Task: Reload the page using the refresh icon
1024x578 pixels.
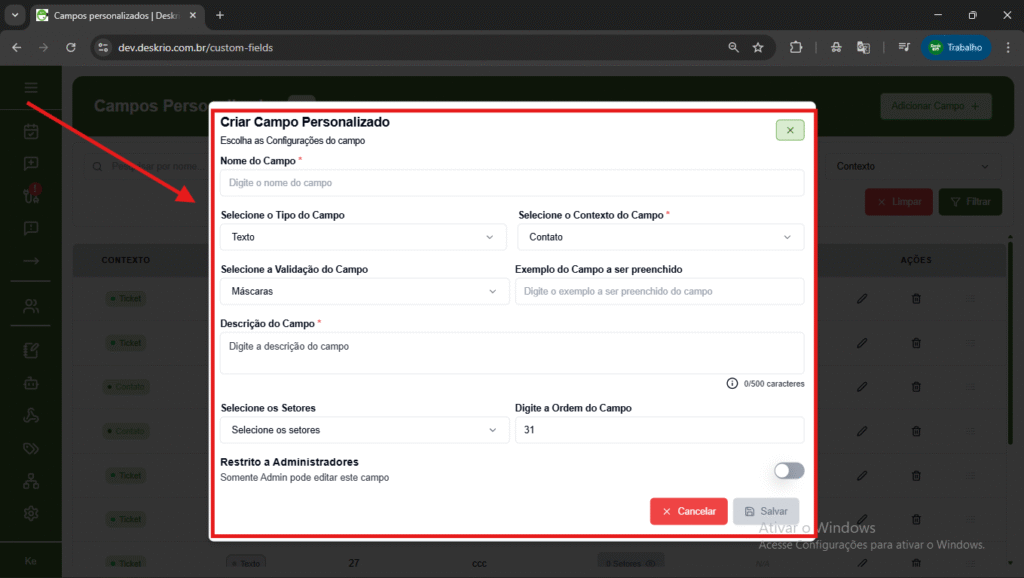Action: (71, 47)
